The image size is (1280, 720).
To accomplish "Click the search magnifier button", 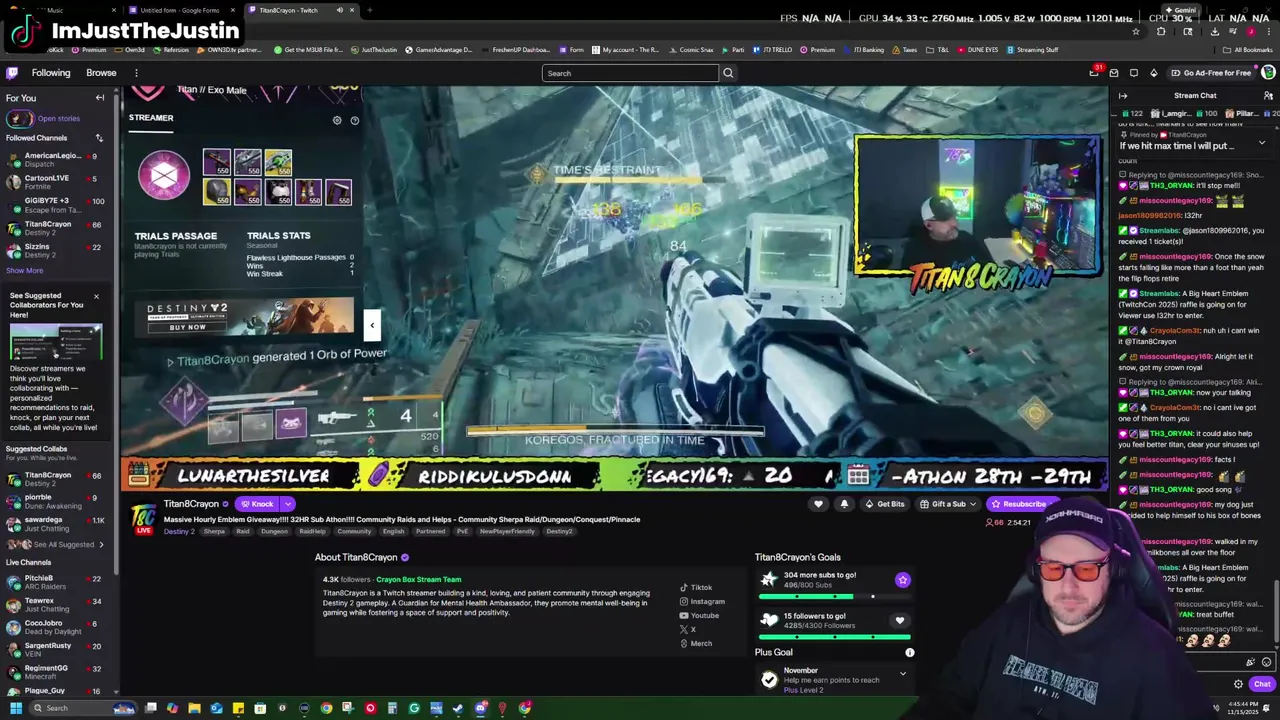I will click(x=728, y=73).
